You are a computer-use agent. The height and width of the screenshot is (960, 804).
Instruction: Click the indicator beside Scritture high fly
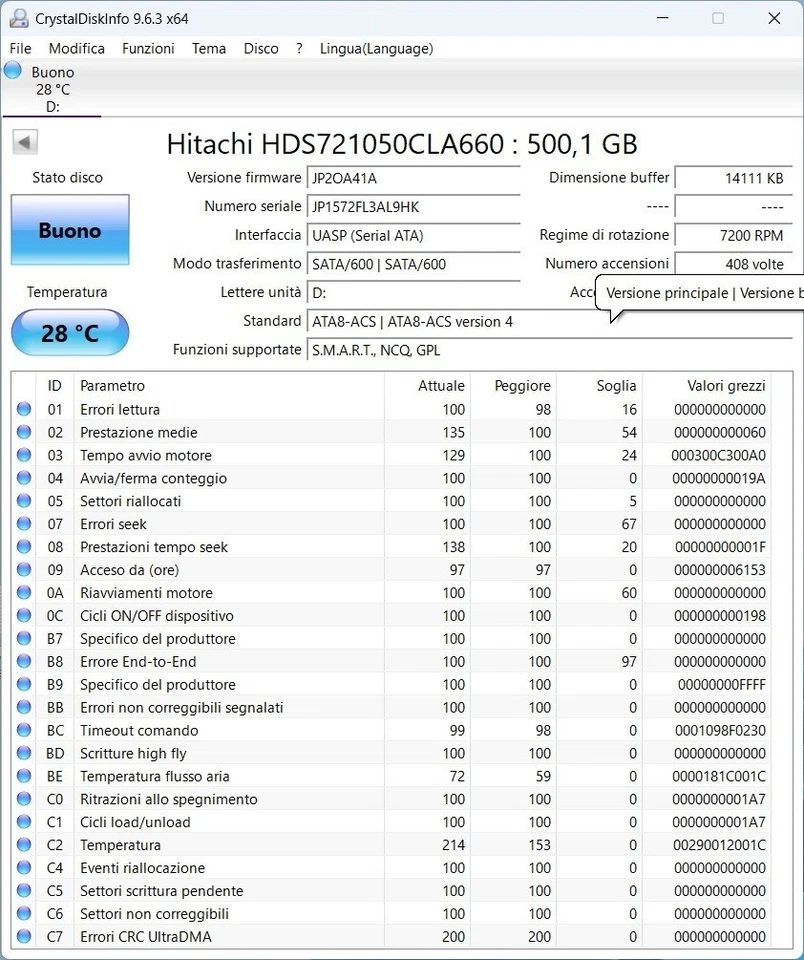pos(24,754)
